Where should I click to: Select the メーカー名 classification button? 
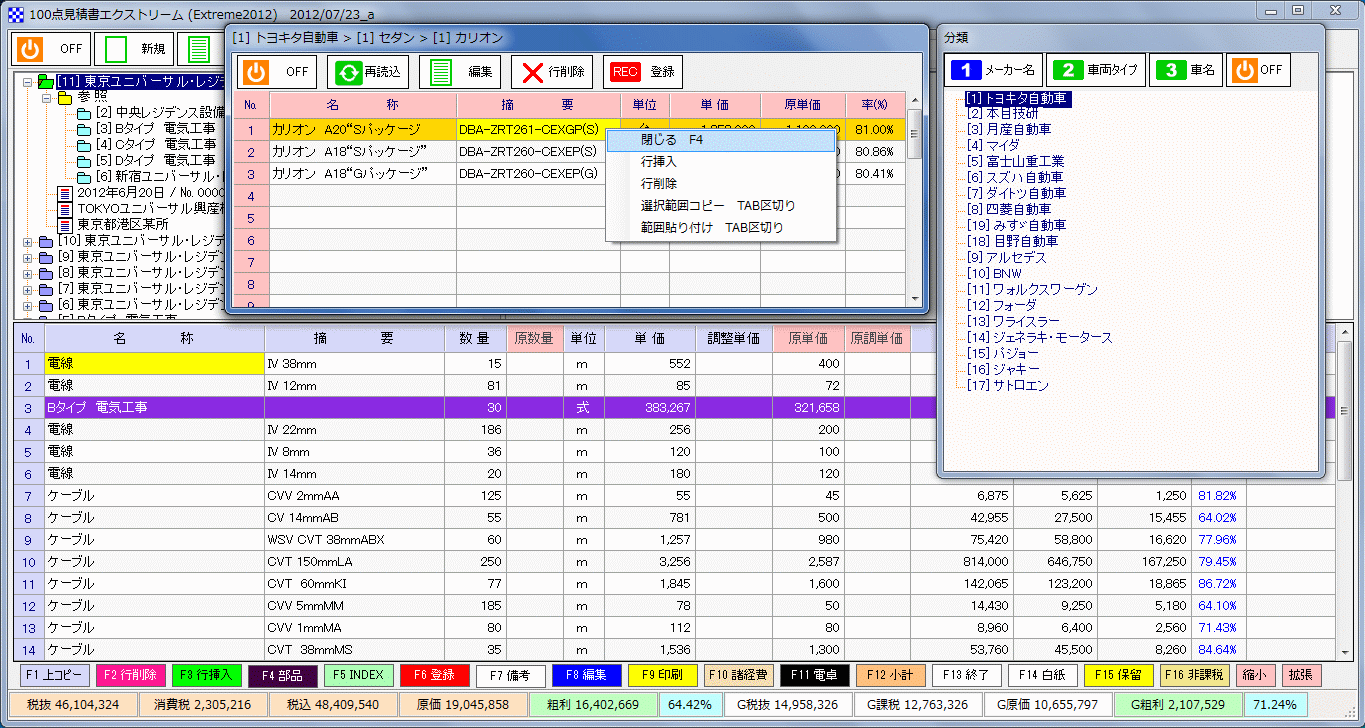(x=993, y=70)
